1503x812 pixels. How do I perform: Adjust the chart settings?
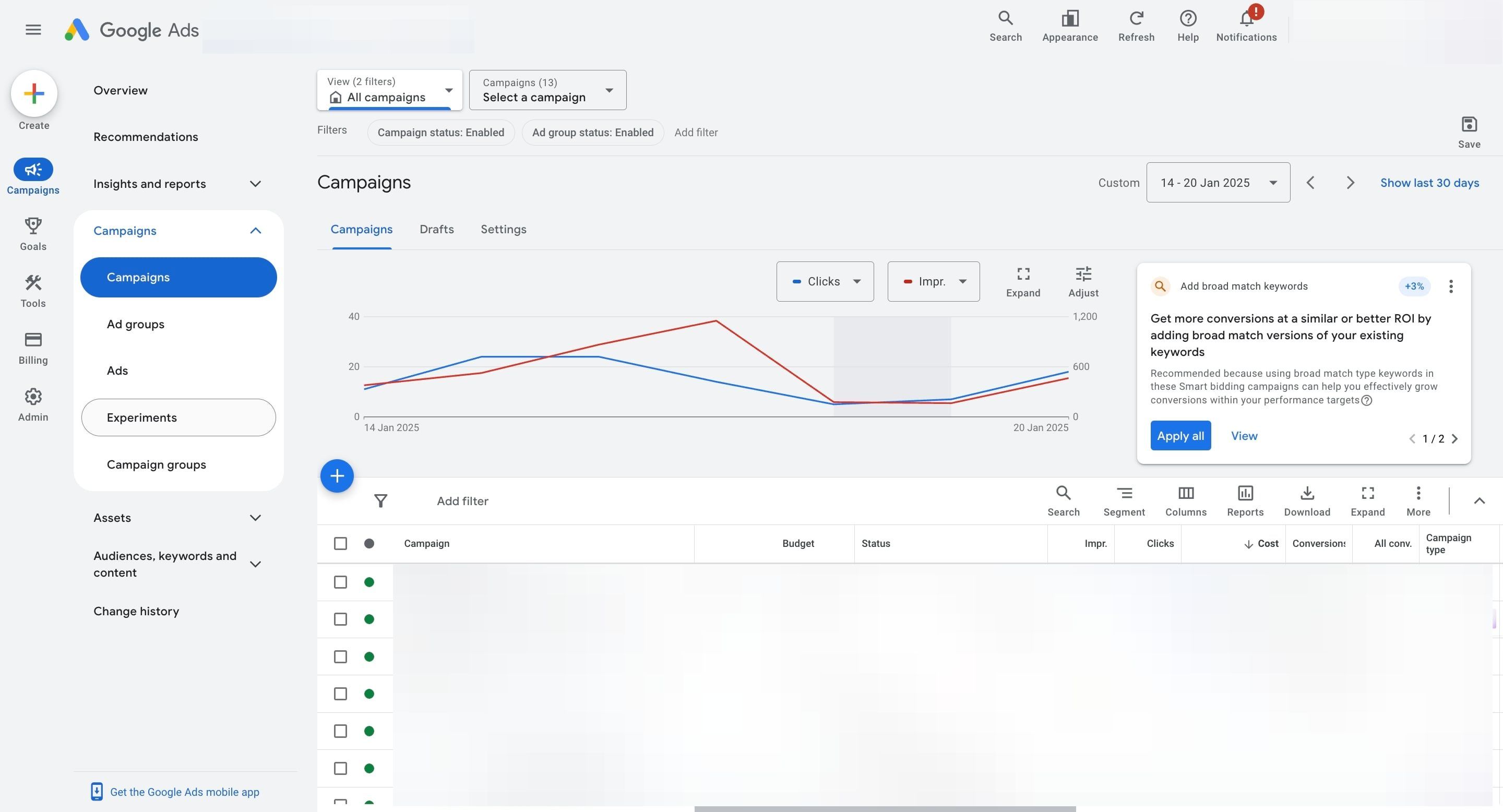(x=1083, y=282)
